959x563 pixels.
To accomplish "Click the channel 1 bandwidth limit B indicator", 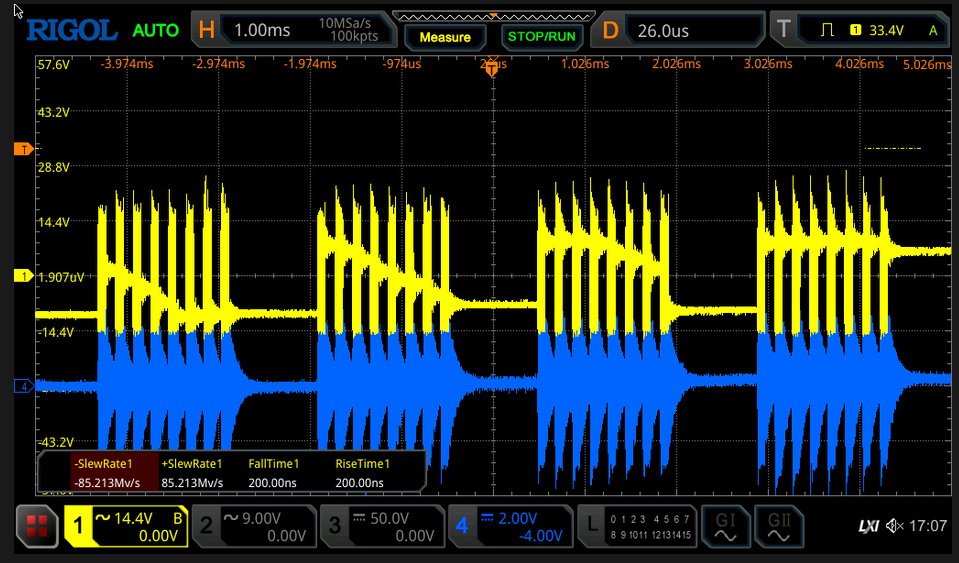I will pyautogui.click(x=178, y=519).
